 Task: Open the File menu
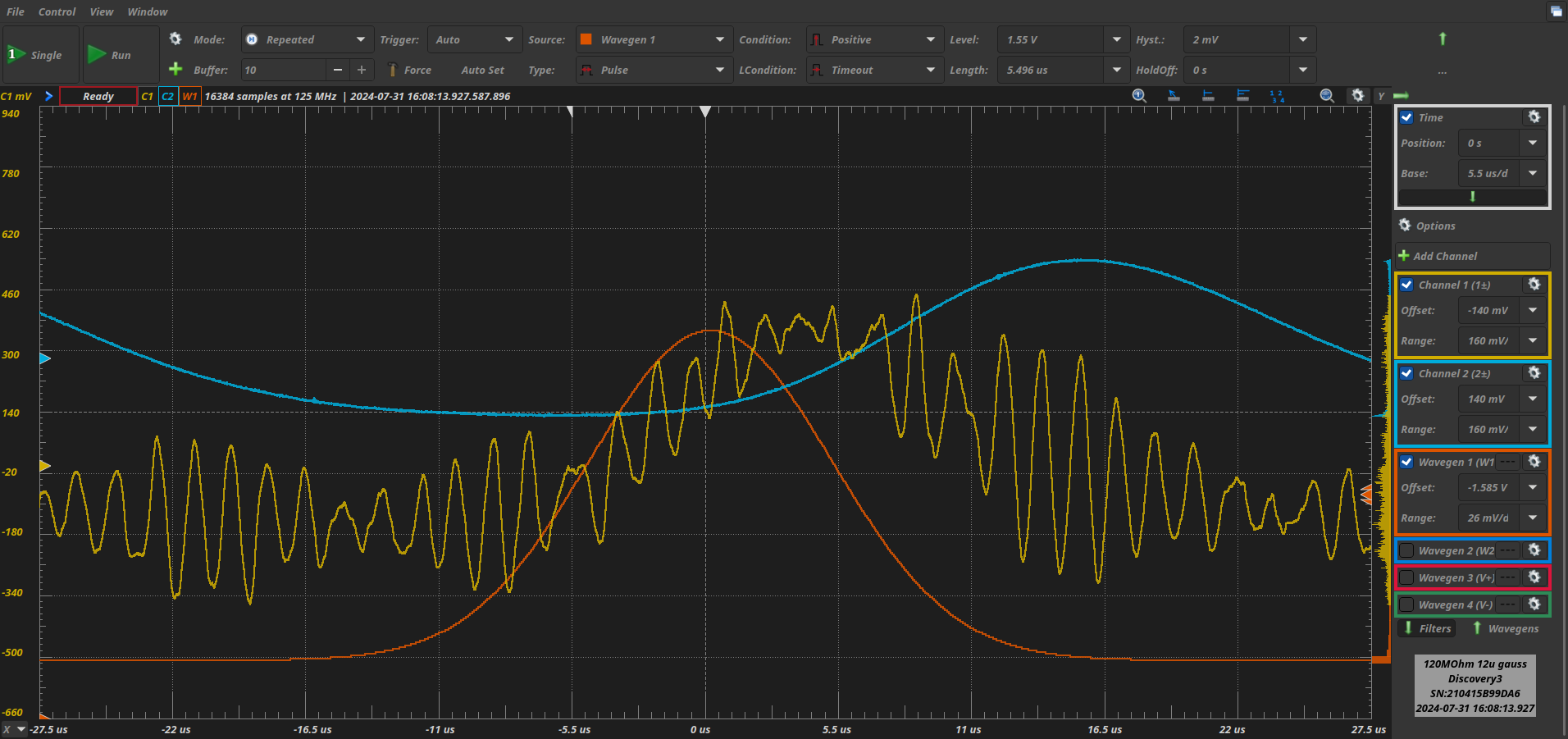16,11
